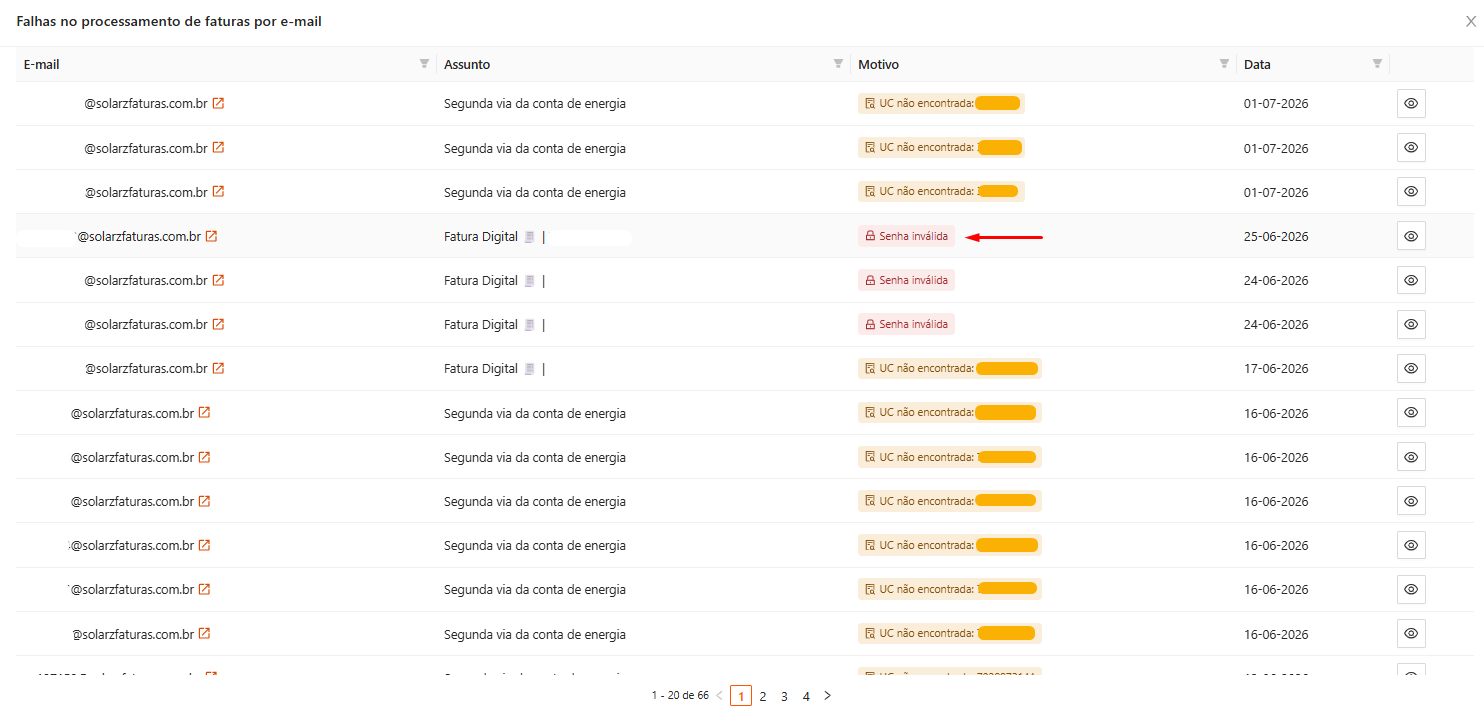Viewport: 1484px width, 708px height.
Task: Click document icon beside first Fatura Digital subject
Action: 529,237
